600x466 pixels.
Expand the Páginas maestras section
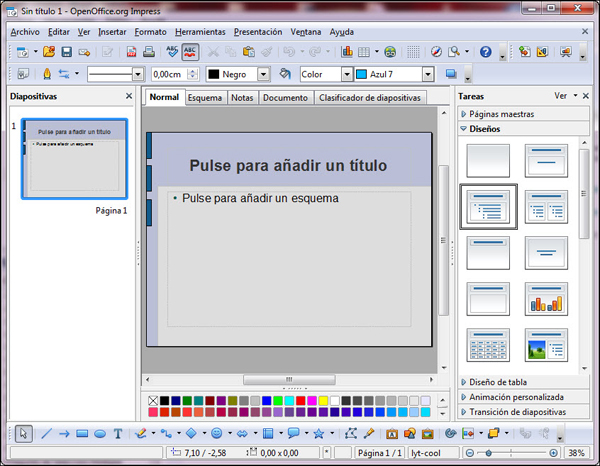pyautogui.click(x=523, y=114)
